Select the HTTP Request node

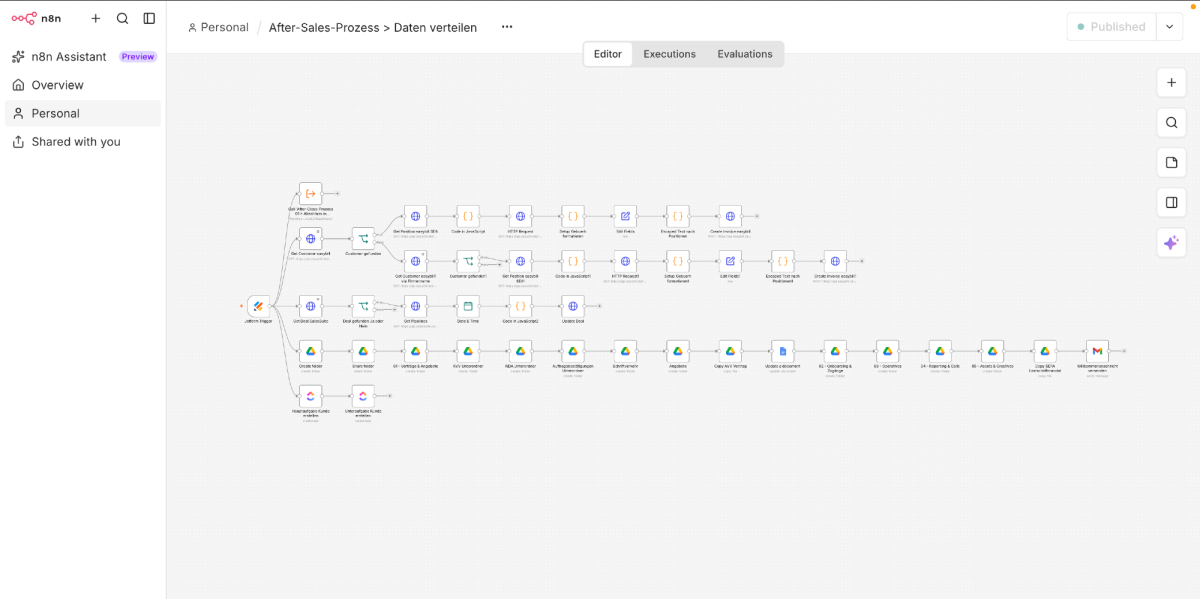(x=520, y=216)
